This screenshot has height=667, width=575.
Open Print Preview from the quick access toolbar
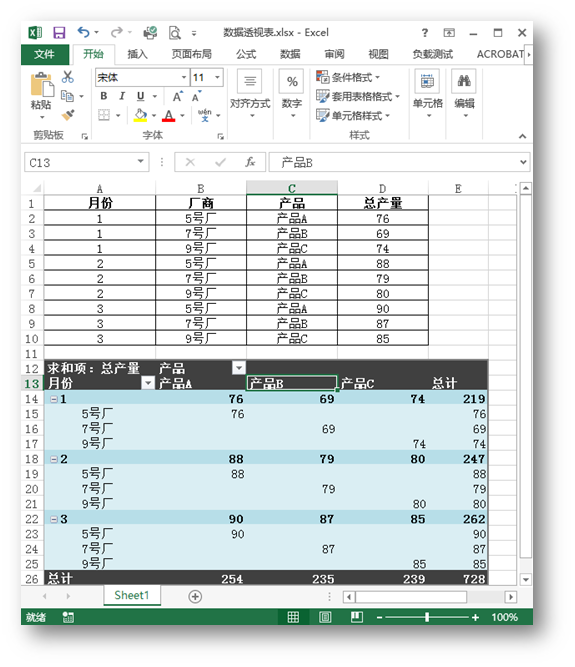174,33
